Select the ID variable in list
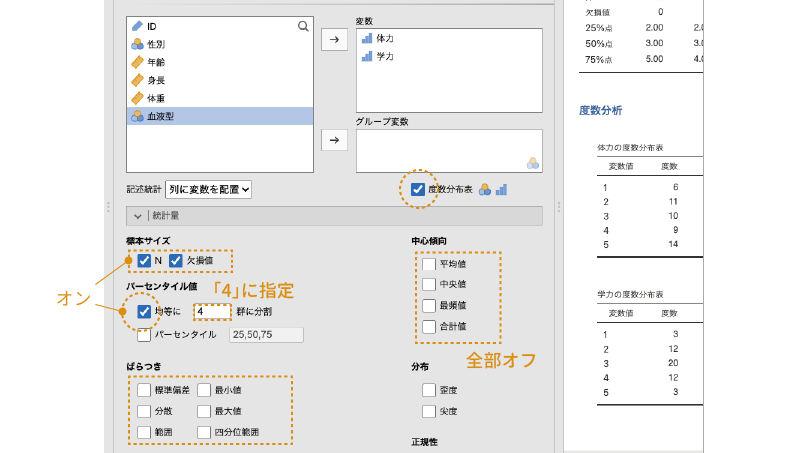This screenshot has height=453, width=800. [x=150, y=26]
